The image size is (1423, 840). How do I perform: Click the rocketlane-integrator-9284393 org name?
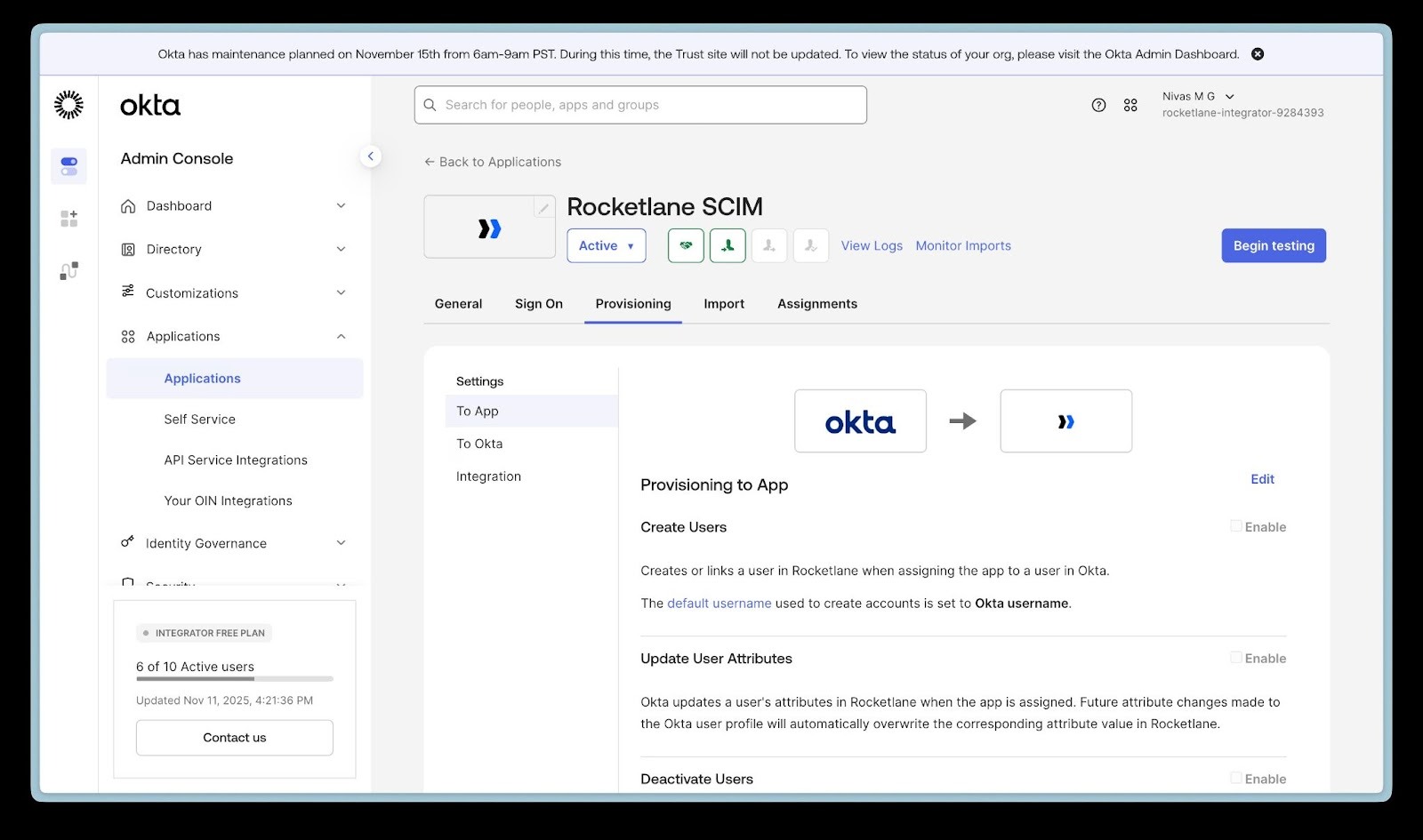[x=1242, y=113]
